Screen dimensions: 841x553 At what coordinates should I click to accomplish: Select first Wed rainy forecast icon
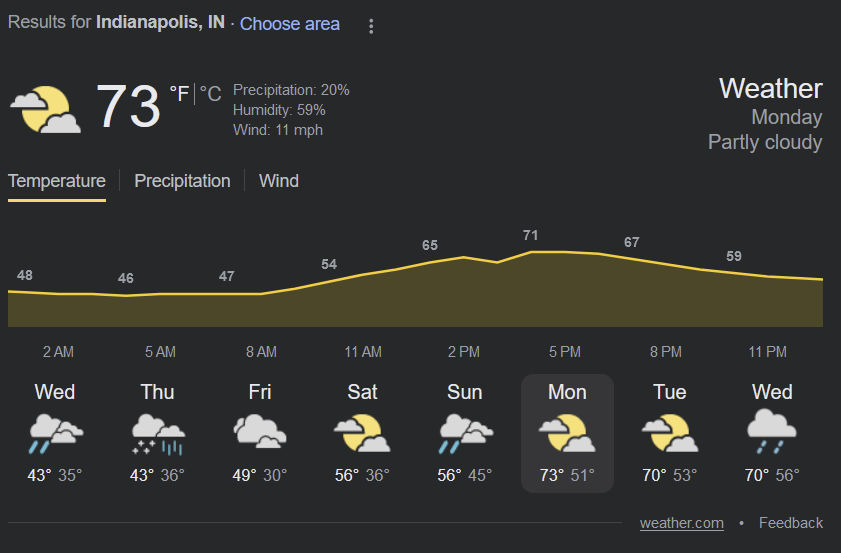tap(56, 433)
